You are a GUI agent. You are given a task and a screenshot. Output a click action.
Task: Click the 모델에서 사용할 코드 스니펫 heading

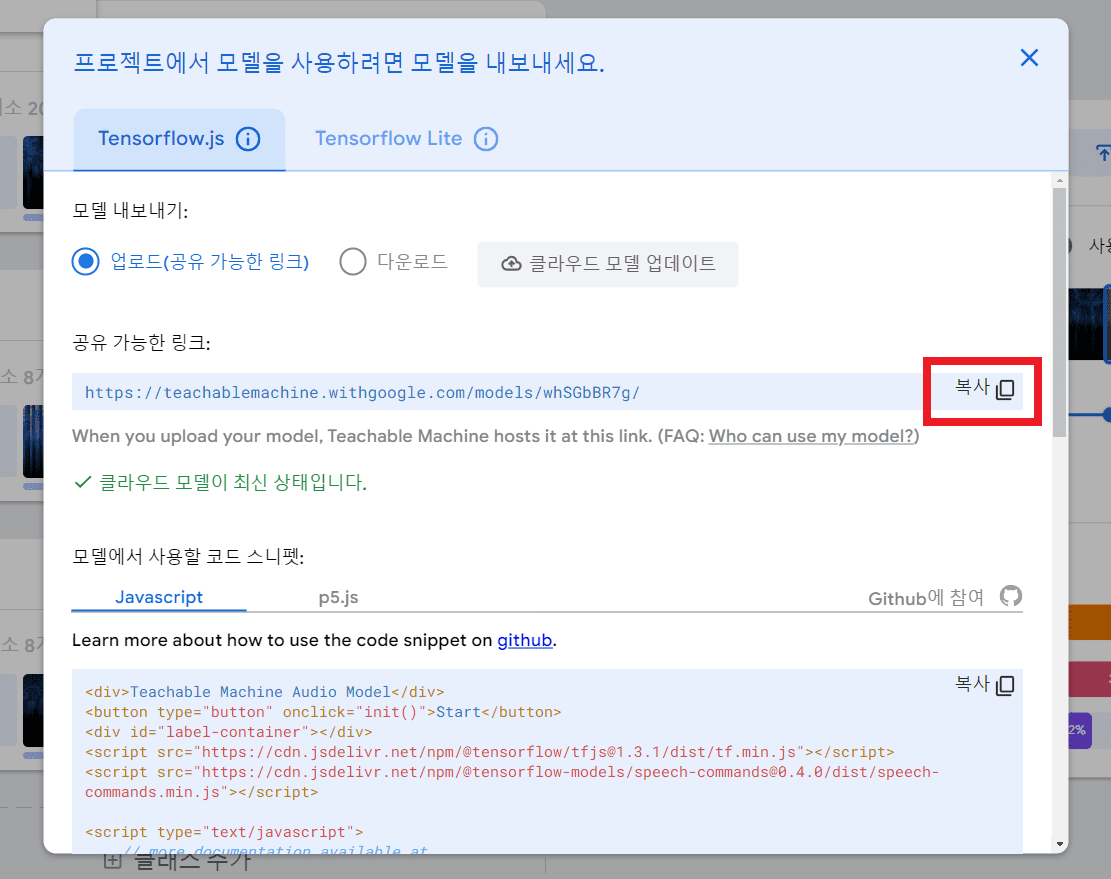click(188, 557)
